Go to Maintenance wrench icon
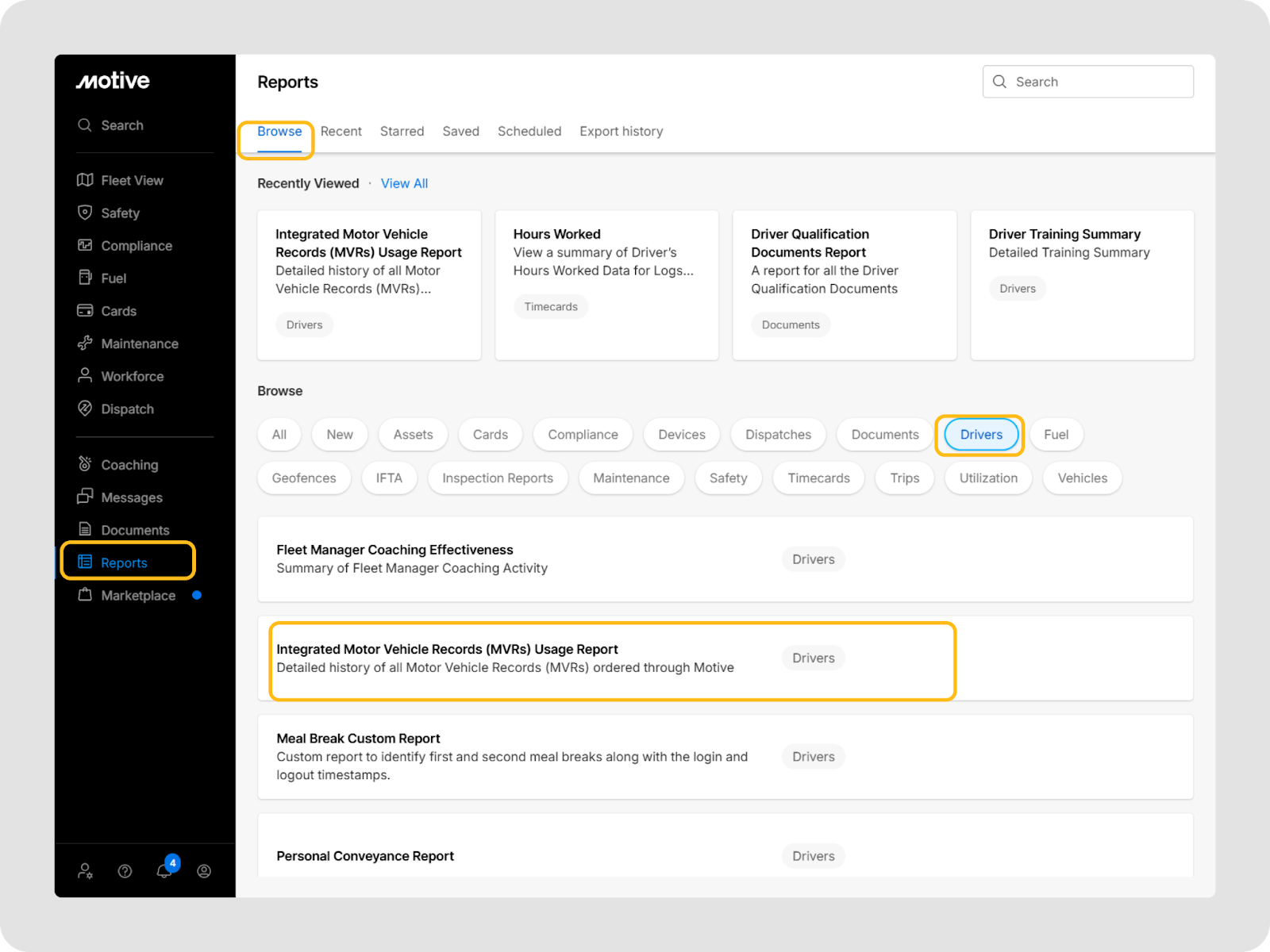The width and height of the screenshot is (1270, 952). 85,344
